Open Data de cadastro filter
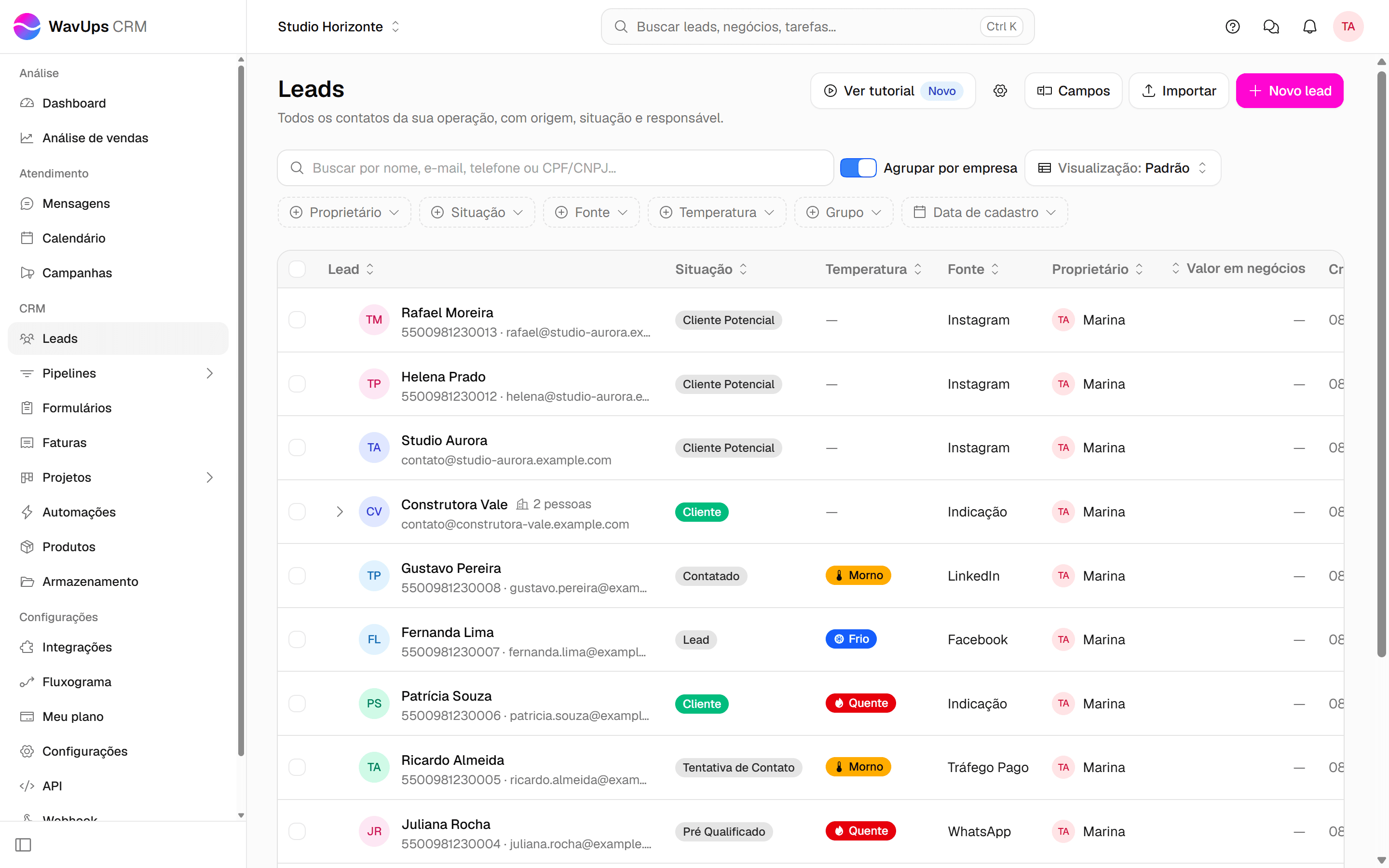Image resolution: width=1389 pixels, height=868 pixels. tap(984, 212)
